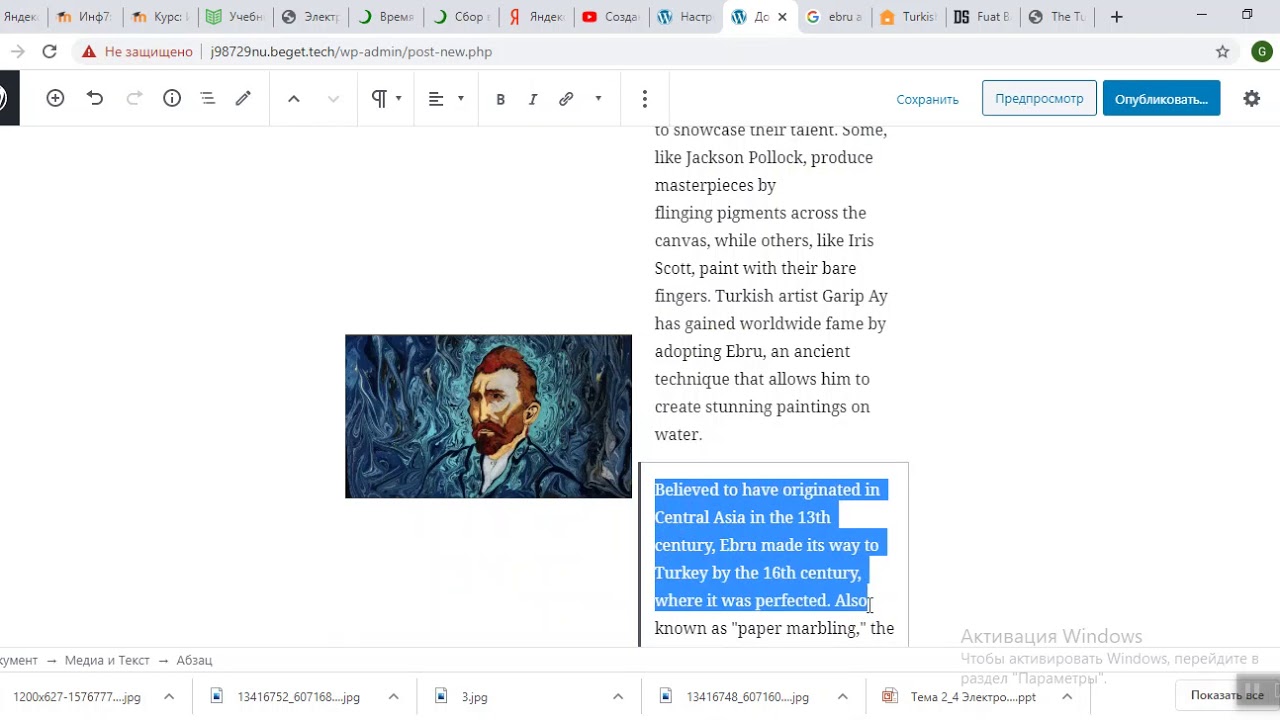Expand options for Тема 2_4 ppt download
Screen dimensions: 1280x720
(x=1067, y=697)
